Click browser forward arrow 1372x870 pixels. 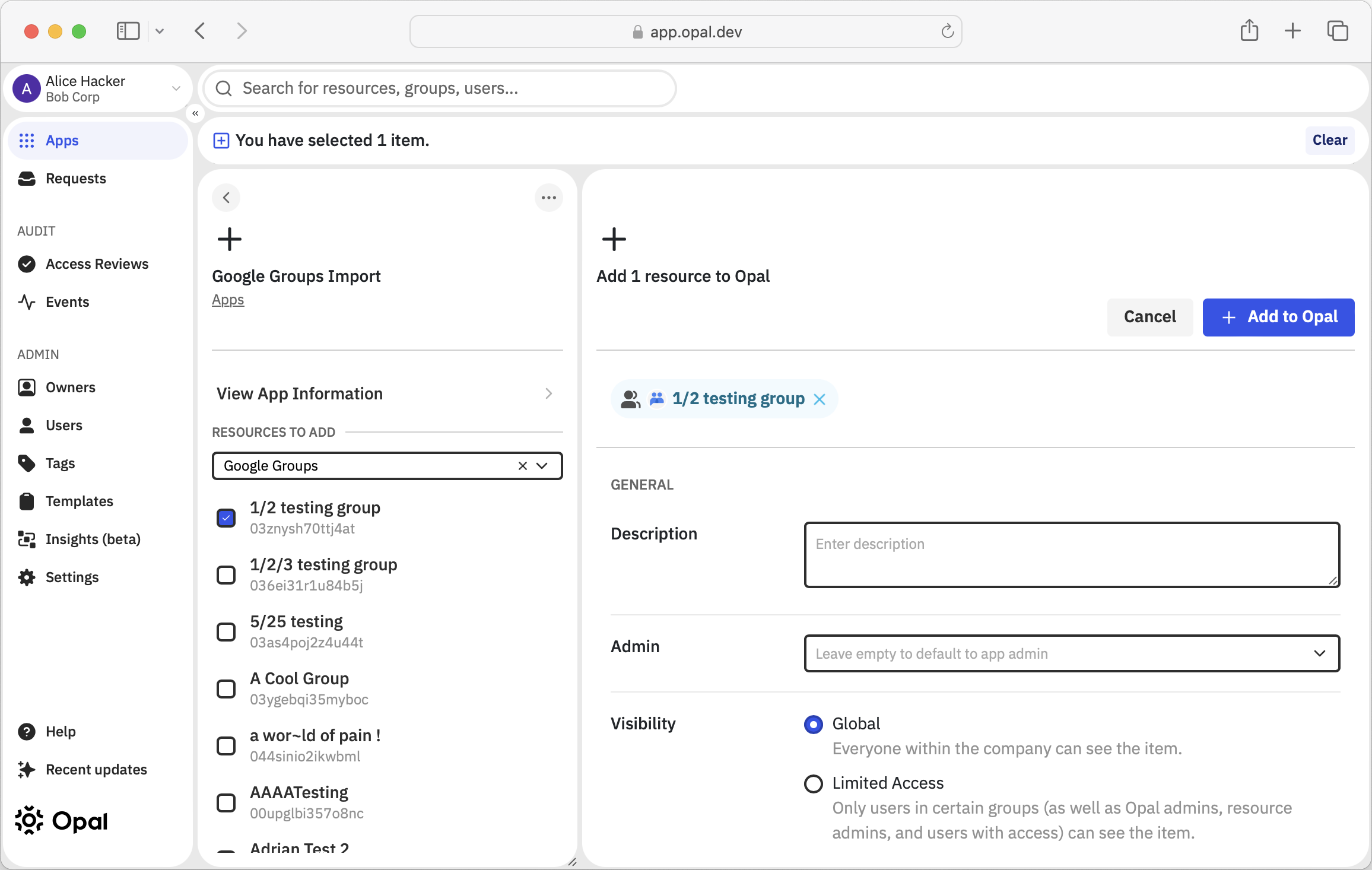(x=242, y=31)
